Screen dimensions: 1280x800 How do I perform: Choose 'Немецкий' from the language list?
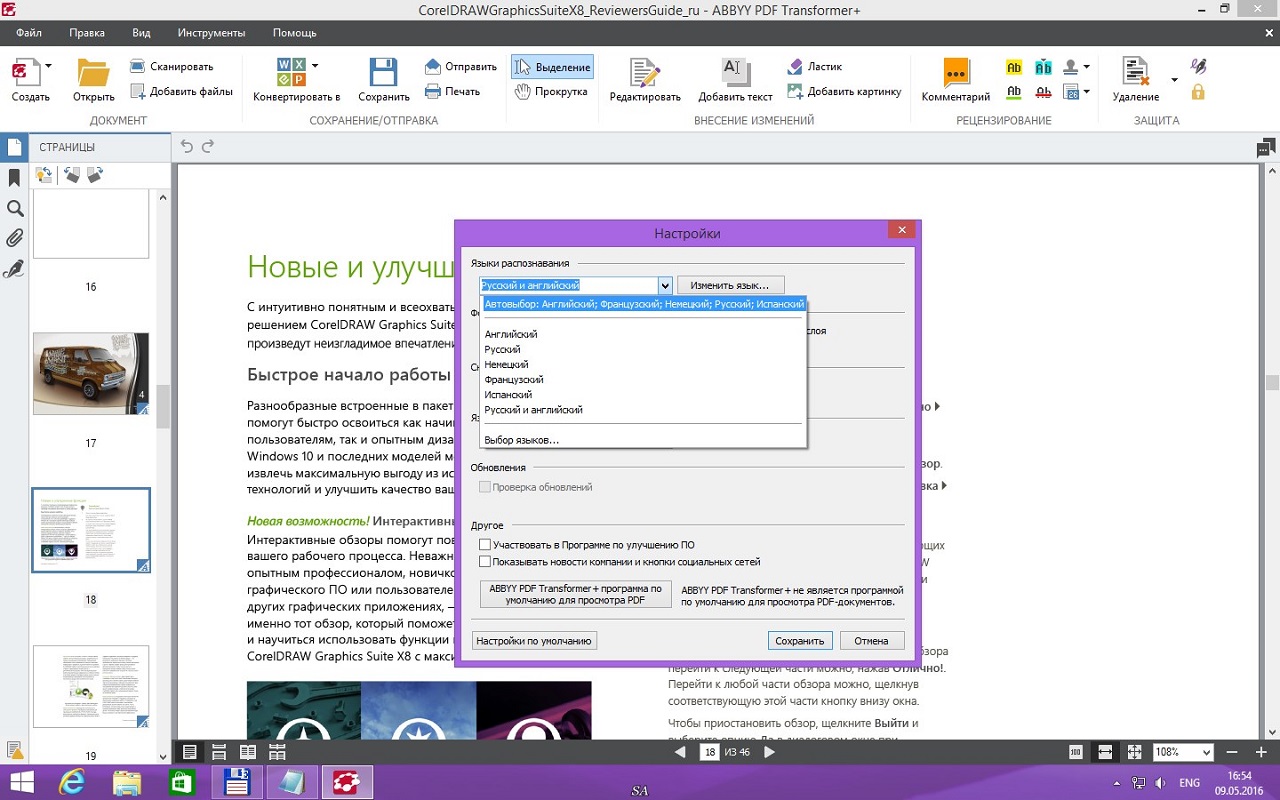[506, 365]
